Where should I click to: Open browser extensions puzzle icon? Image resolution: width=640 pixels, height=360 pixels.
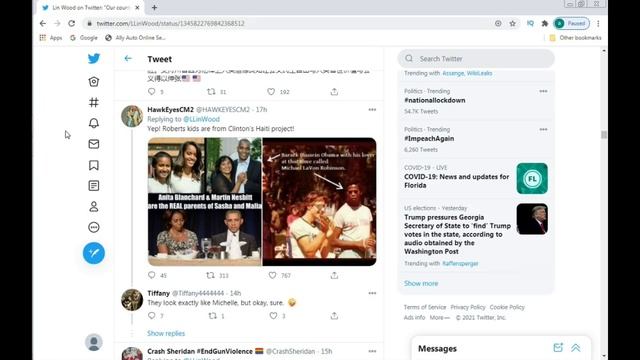point(544,23)
